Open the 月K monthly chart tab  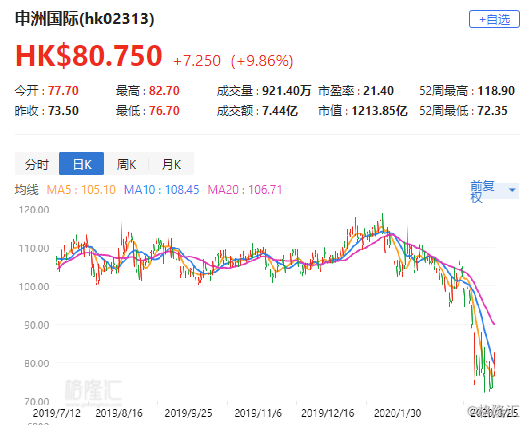(x=171, y=164)
